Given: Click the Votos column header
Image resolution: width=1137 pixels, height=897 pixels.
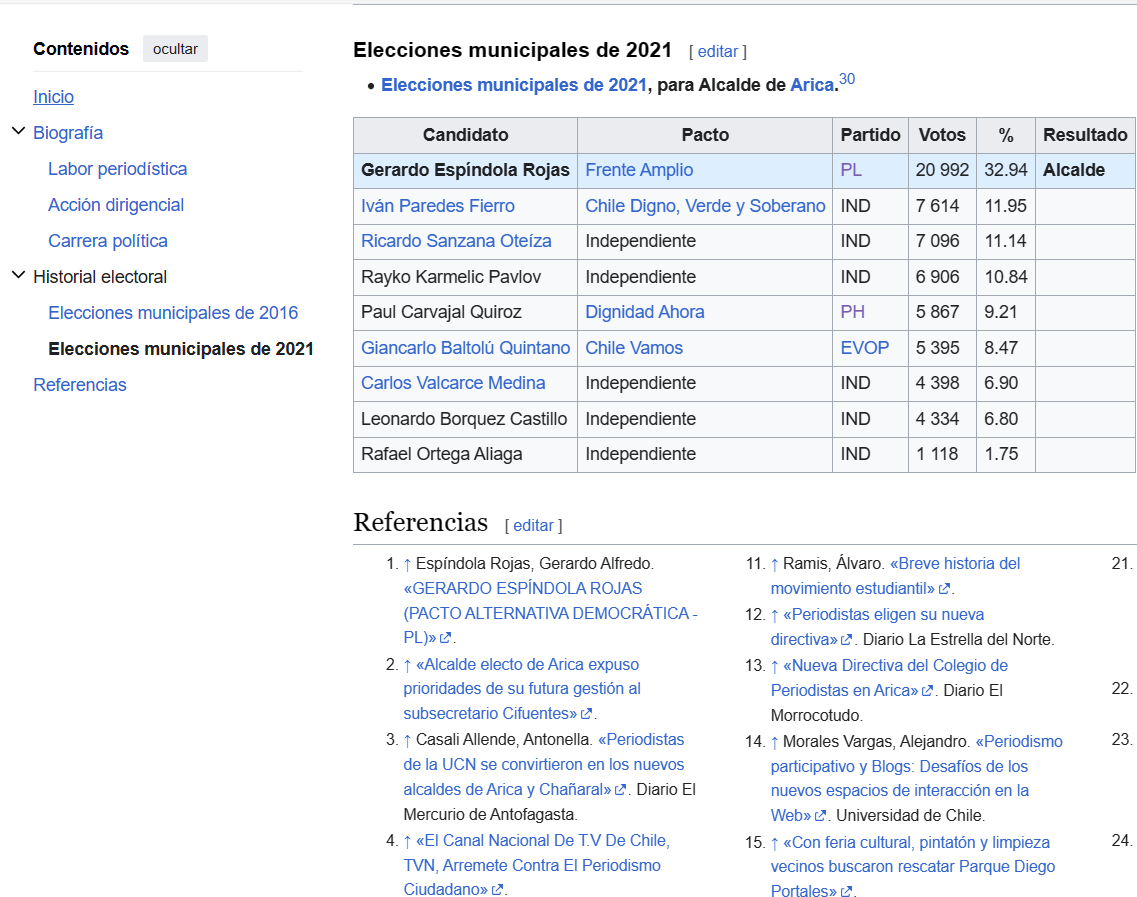Looking at the screenshot, I should (942, 135).
